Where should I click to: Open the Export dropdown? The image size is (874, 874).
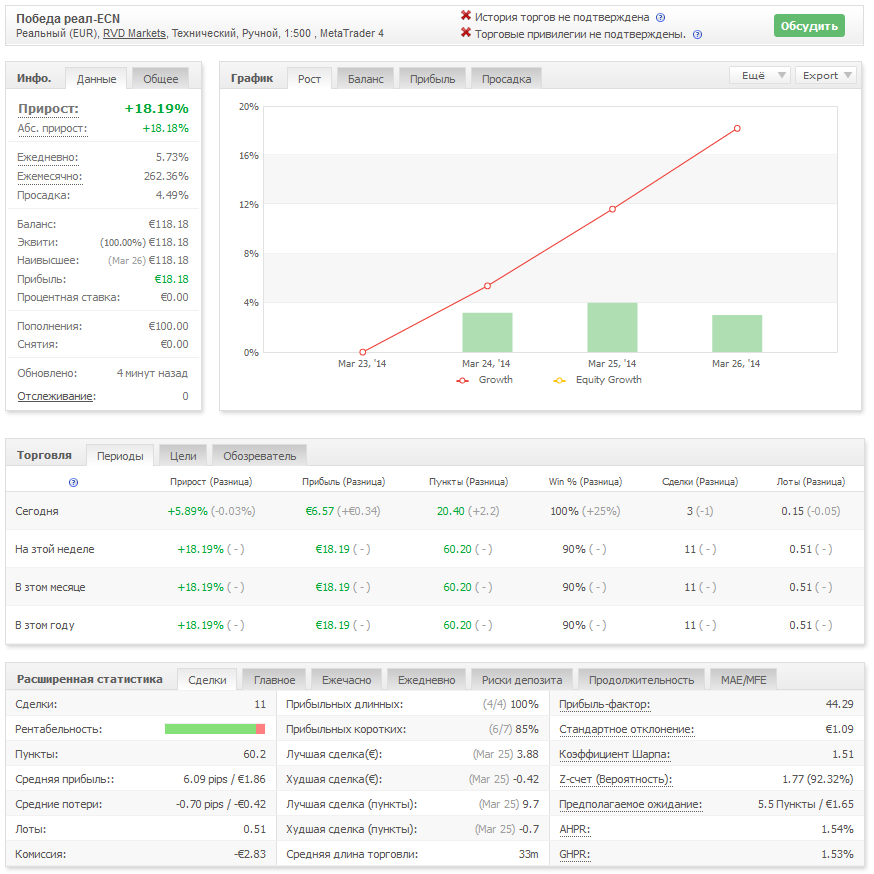coord(826,75)
